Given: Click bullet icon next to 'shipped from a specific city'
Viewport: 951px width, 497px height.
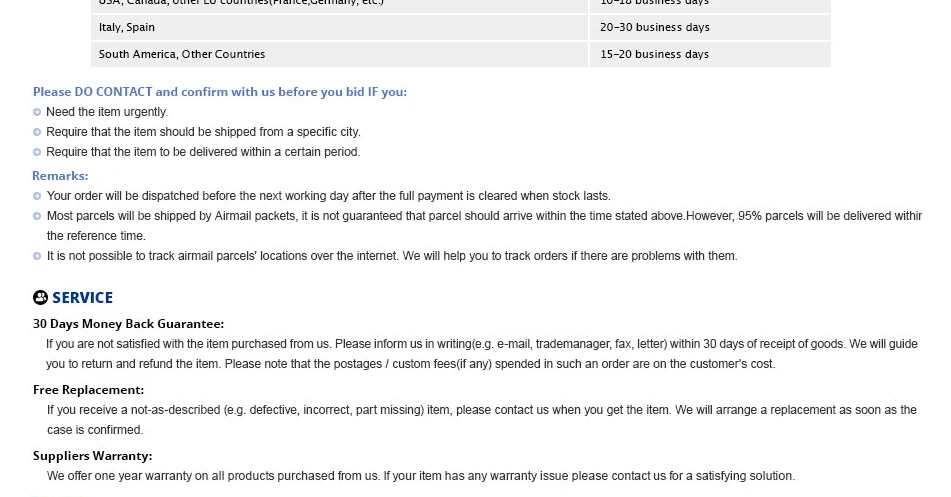Looking at the screenshot, I should 37,132.
